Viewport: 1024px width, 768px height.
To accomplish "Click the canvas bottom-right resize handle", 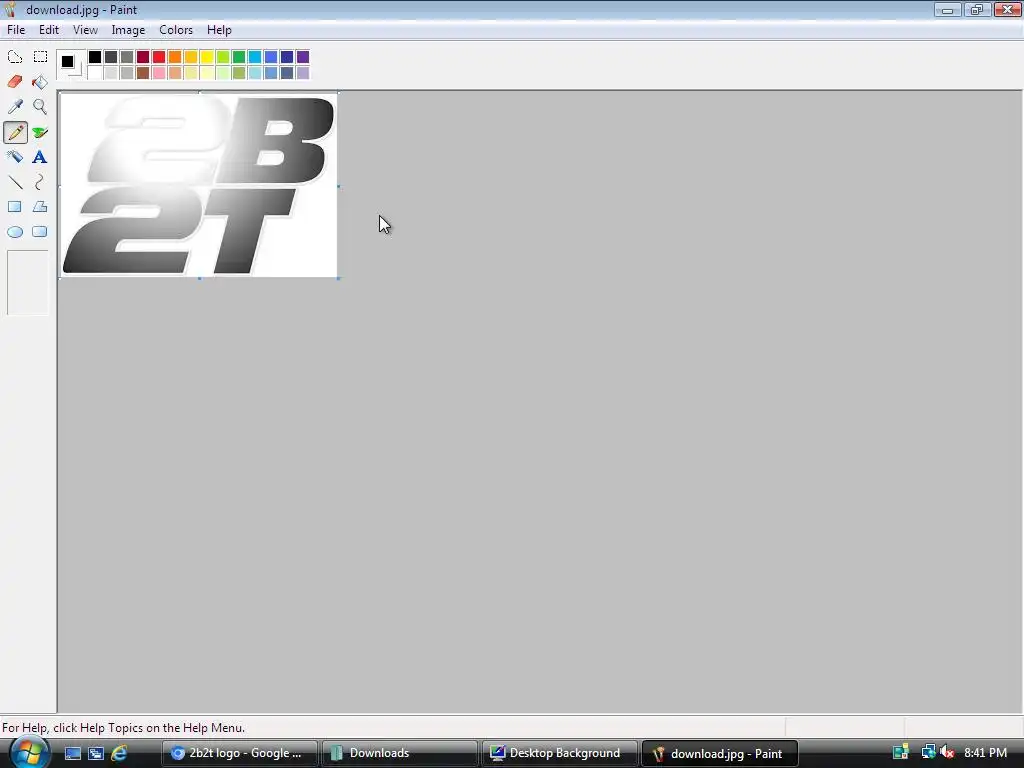I will click(x=338, y=278).
